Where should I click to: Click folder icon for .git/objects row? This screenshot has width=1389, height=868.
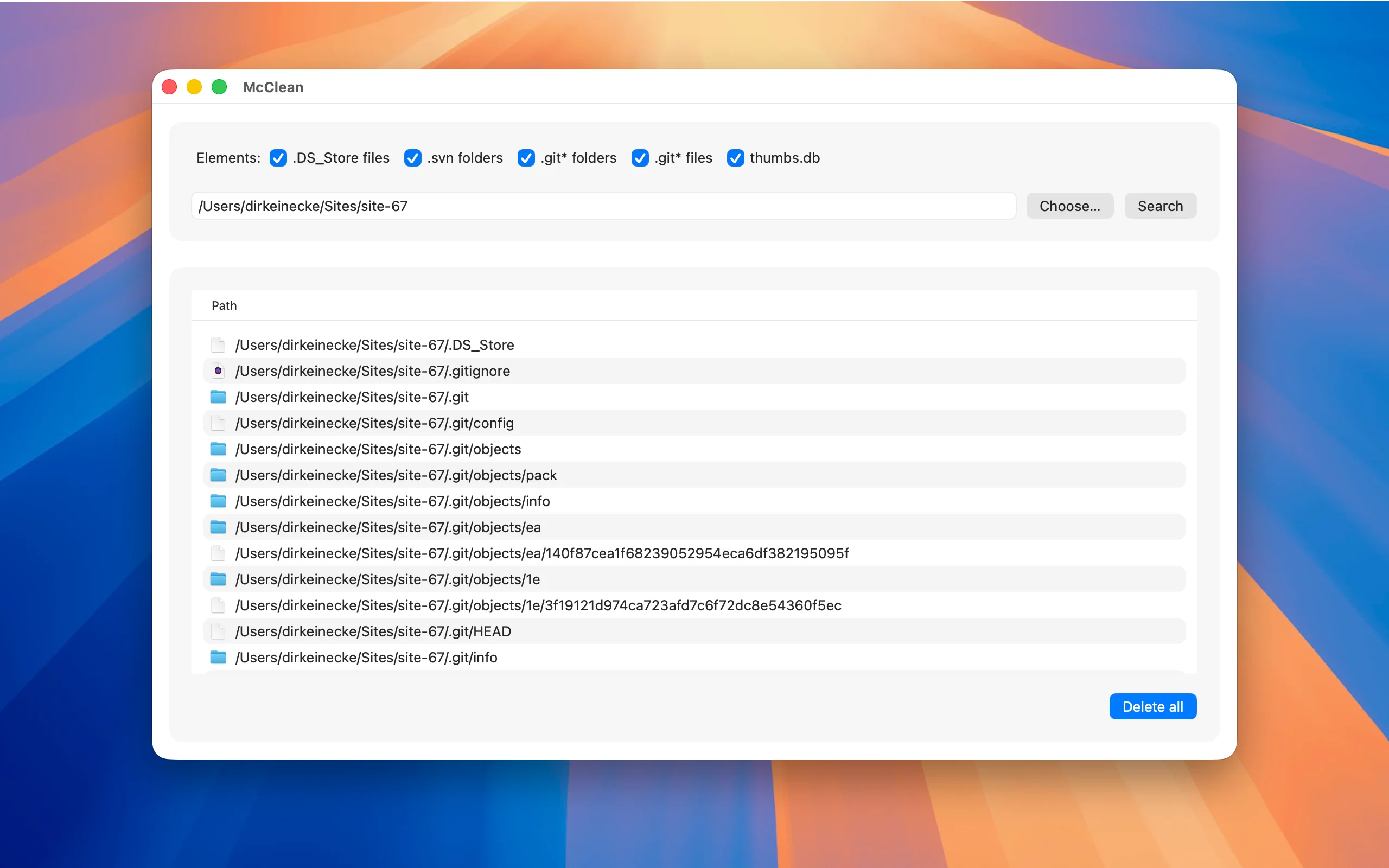[218, 449]
